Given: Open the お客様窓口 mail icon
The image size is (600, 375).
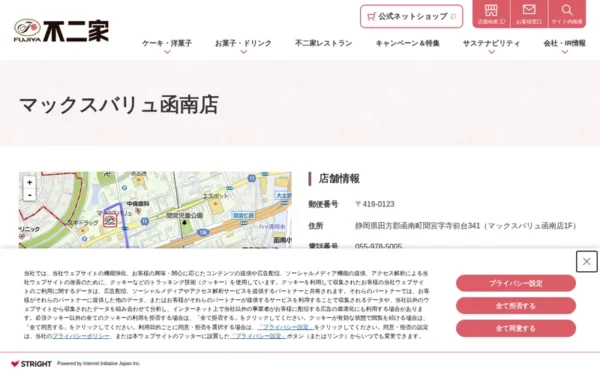Looking at the screenshot, I should [x=529, y=14].
